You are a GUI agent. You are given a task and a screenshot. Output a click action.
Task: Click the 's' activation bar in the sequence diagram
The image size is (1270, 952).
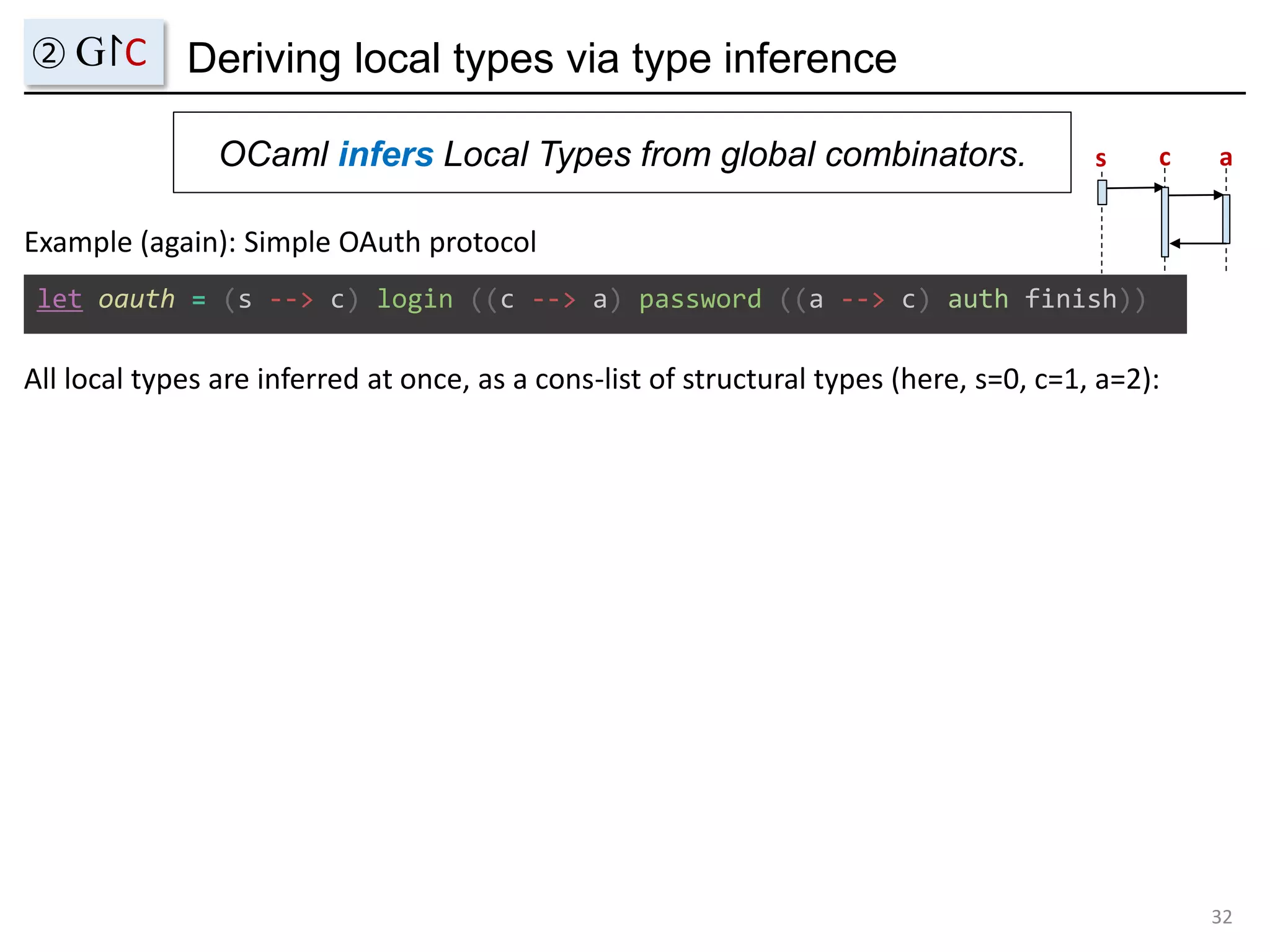coord(1102,192)
